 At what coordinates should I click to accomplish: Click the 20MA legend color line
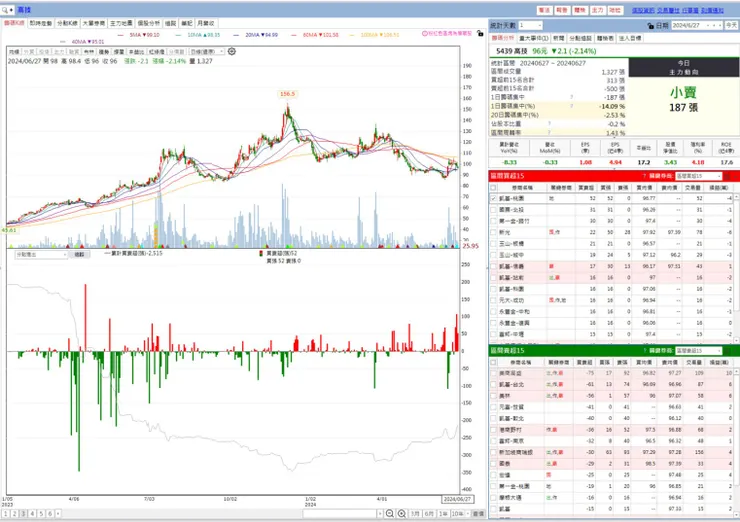[x=236, y=35]
